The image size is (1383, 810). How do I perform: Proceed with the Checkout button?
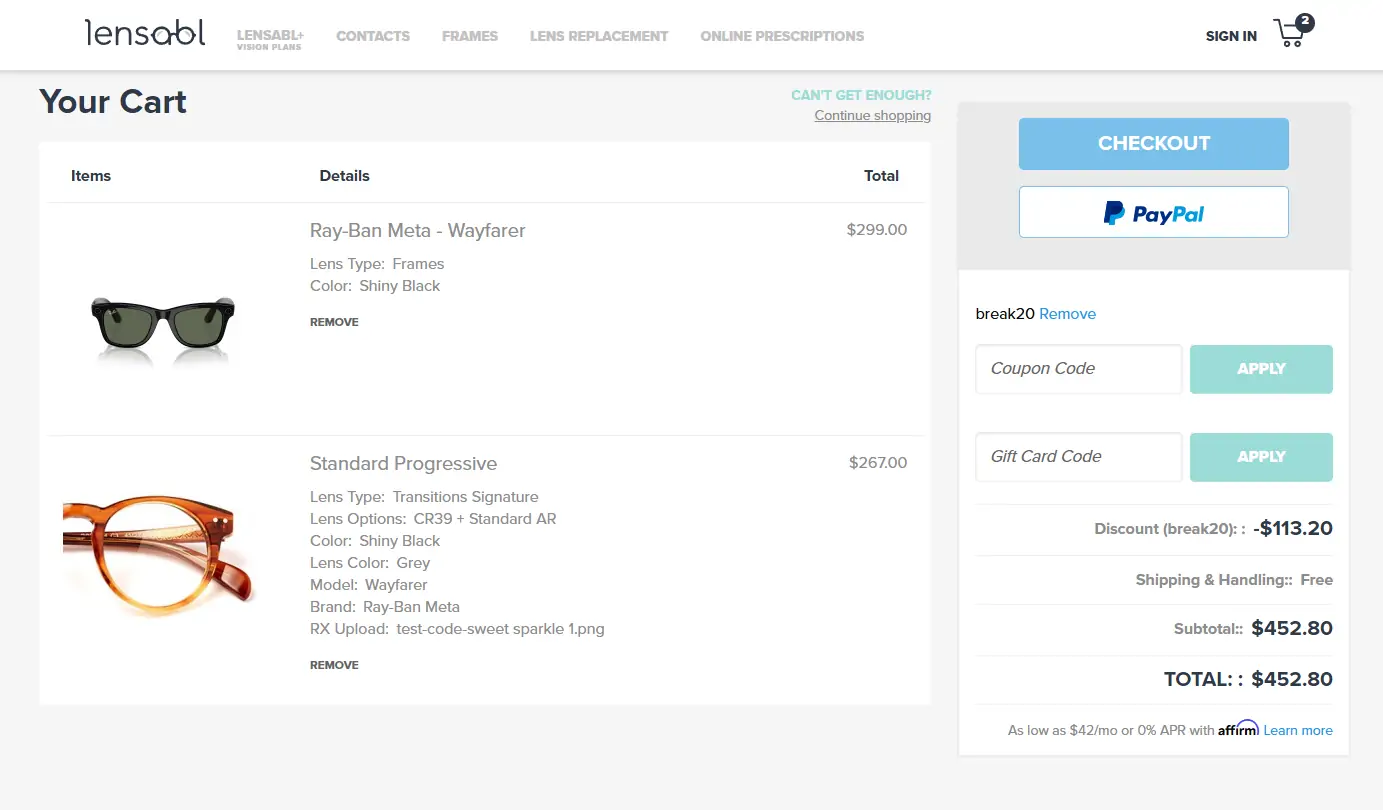pos(1154,144)
